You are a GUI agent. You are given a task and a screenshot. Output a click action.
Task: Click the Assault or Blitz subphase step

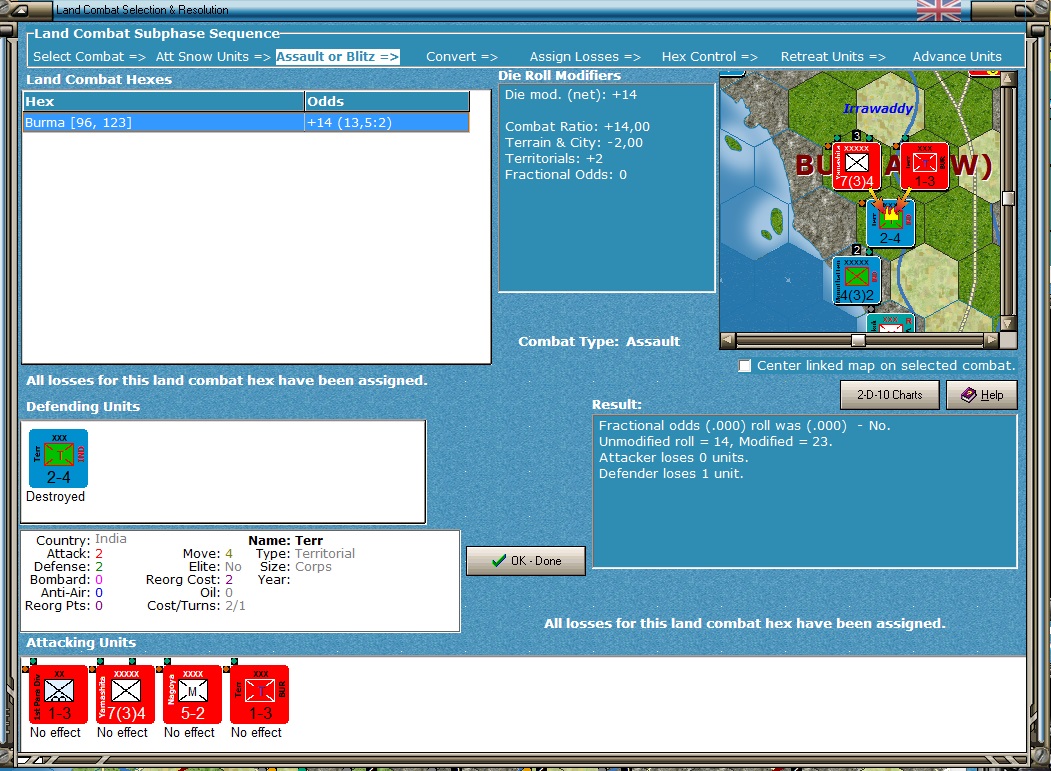pos(337,57)
